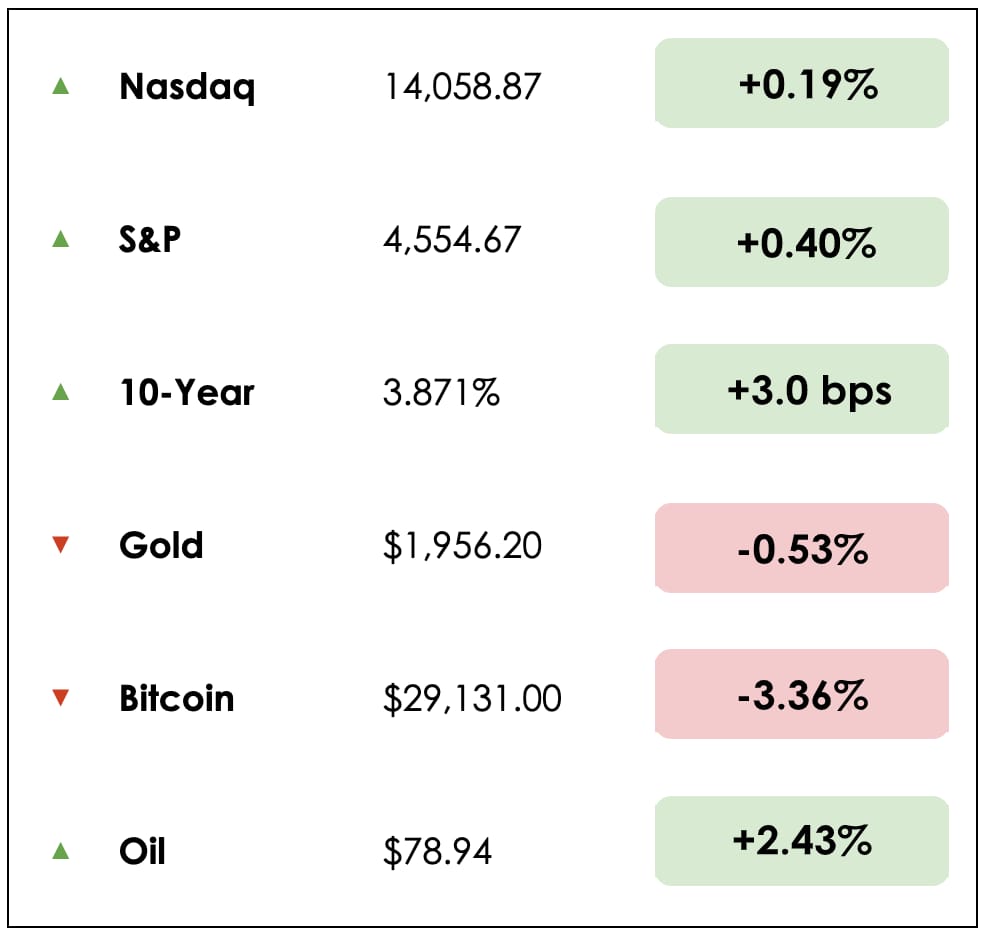Viewport: 990px width, 940px height.
Task: Click the red down arrow beside Bitcoin
Action: tap(60, 698)
